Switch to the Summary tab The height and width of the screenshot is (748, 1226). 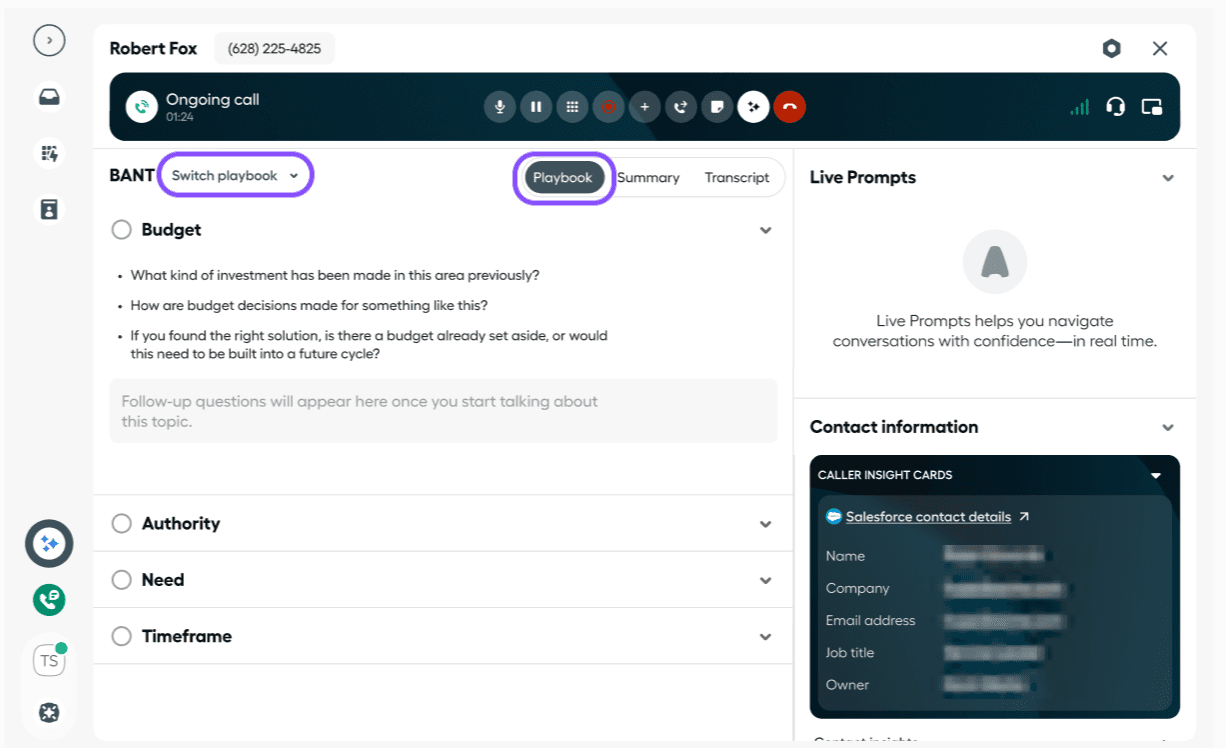point(648,177)
